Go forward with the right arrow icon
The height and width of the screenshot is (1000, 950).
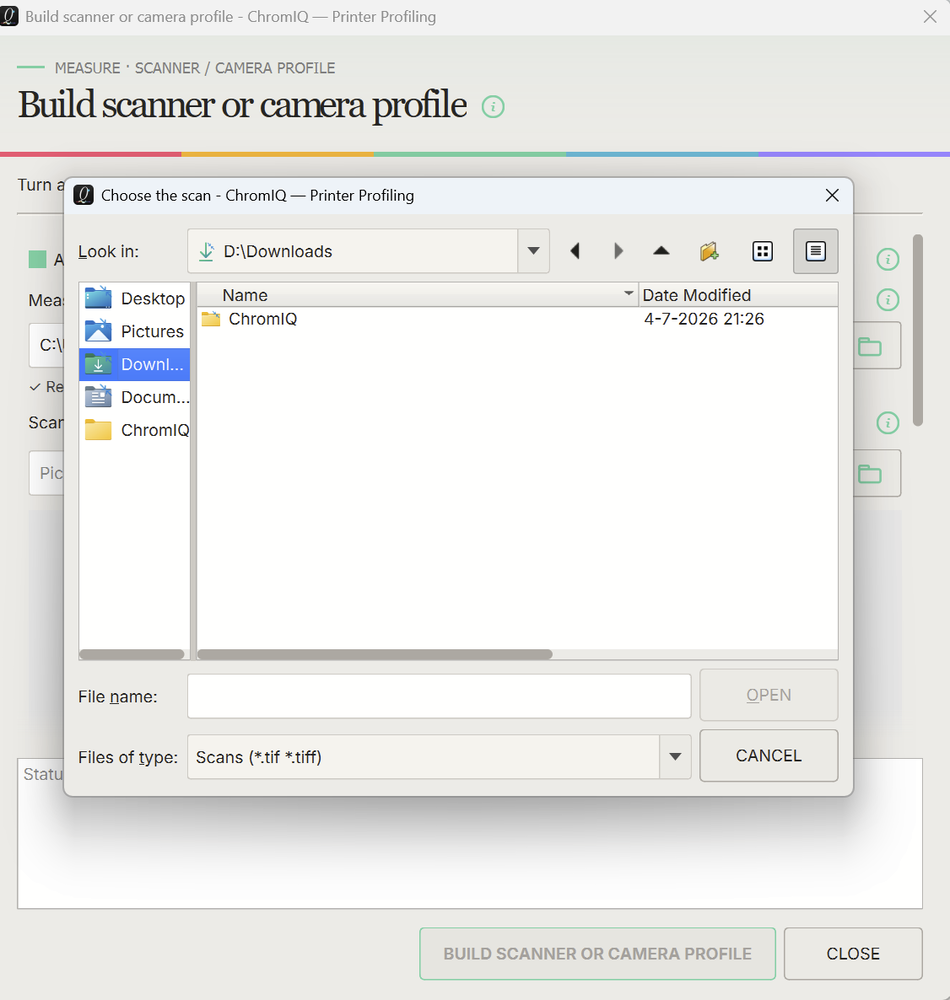pos(618,251)
